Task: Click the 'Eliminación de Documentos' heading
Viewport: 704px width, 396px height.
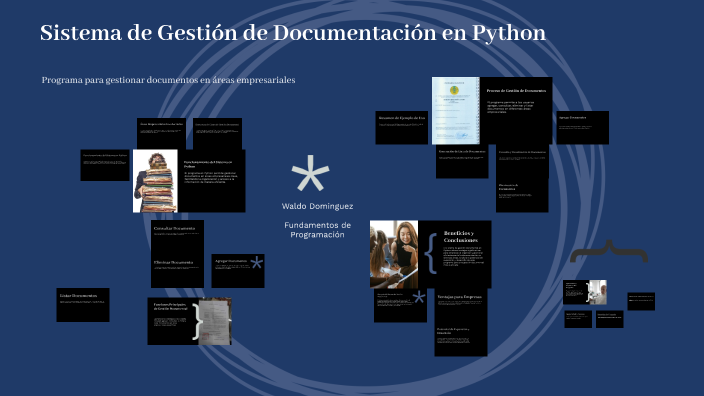Action: pyautogui.click(x=509, y=187)
